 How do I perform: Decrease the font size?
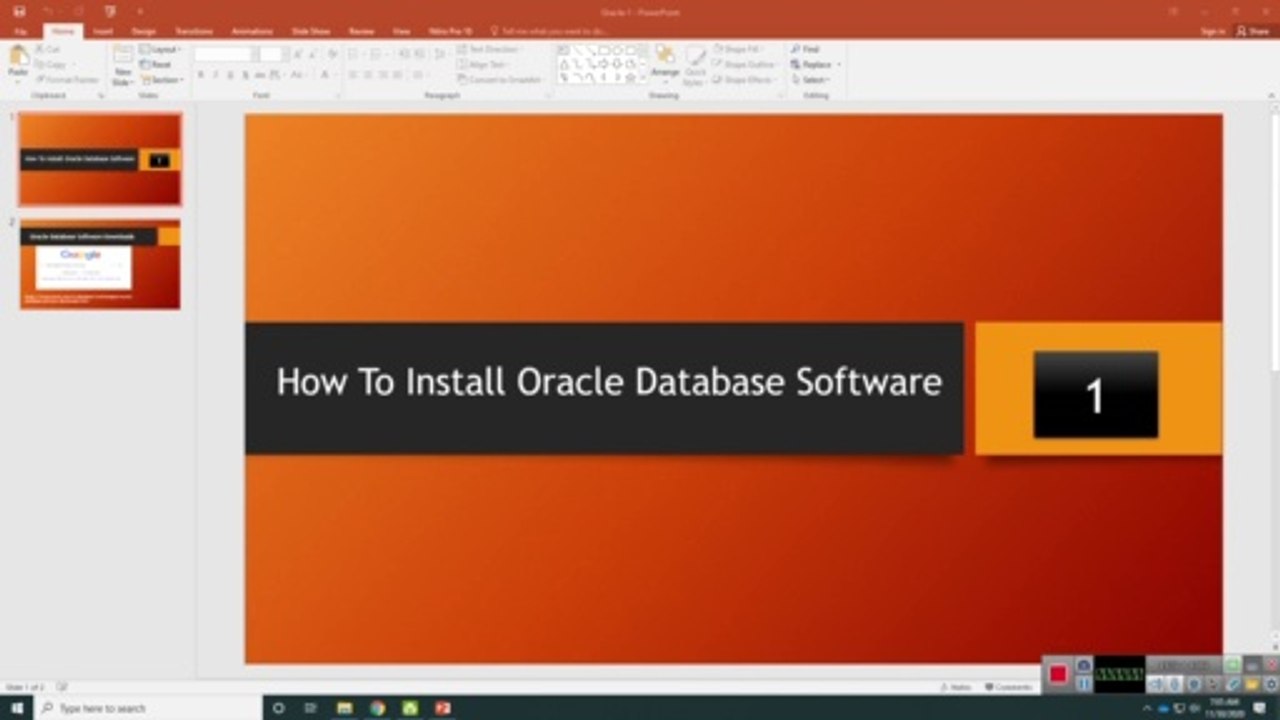point(312,54)
